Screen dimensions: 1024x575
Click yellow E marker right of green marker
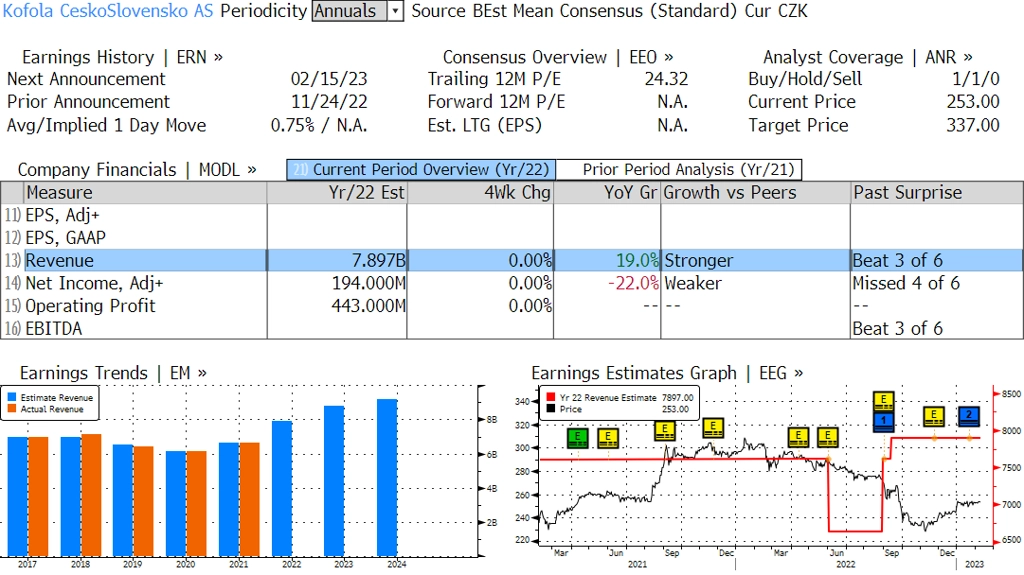(x=608, y=437)
